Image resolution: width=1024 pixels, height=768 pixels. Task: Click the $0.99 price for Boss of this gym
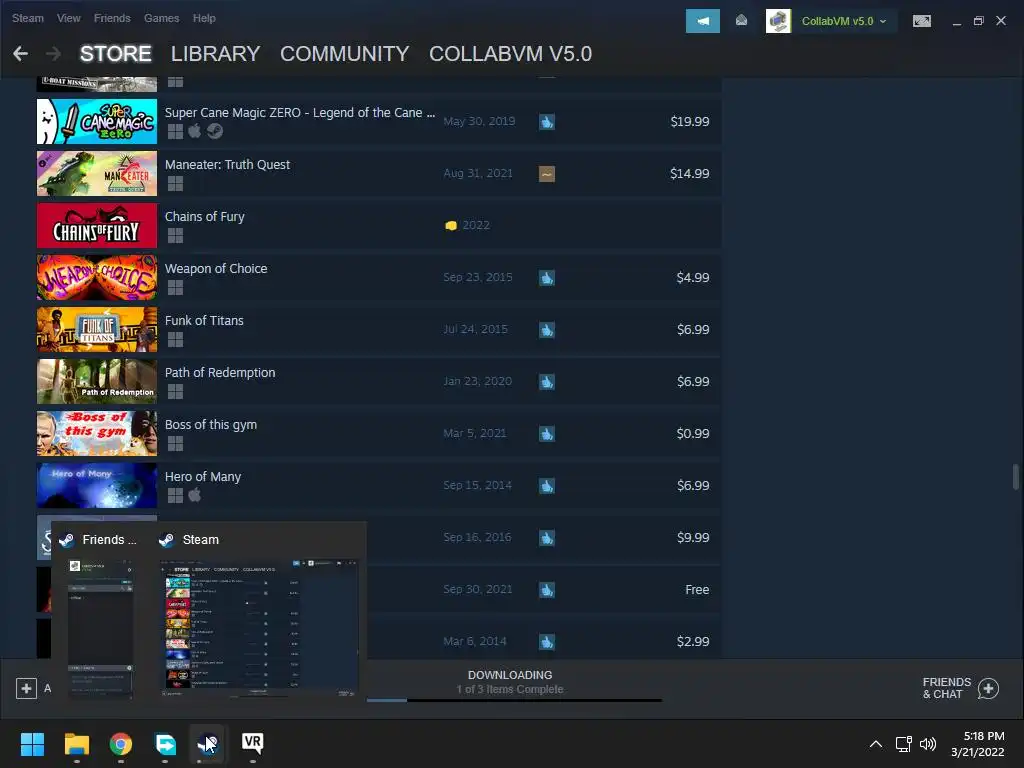pyautogui.click(x=693, y=434)
